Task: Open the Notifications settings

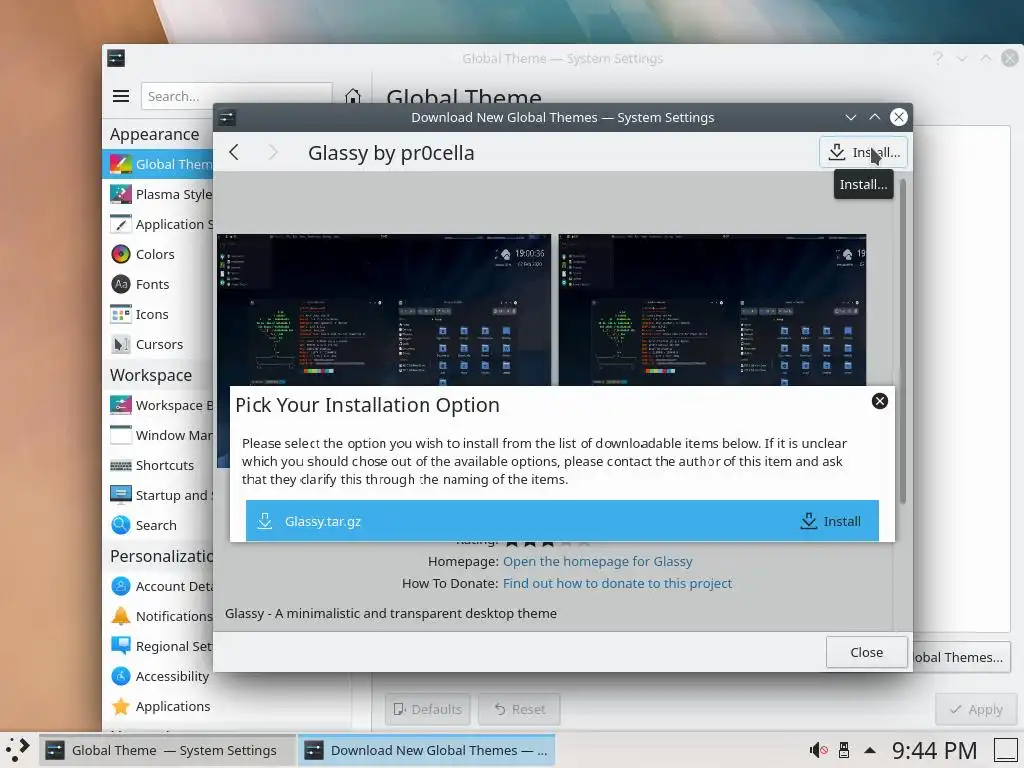Action: (x=159, y=616)
